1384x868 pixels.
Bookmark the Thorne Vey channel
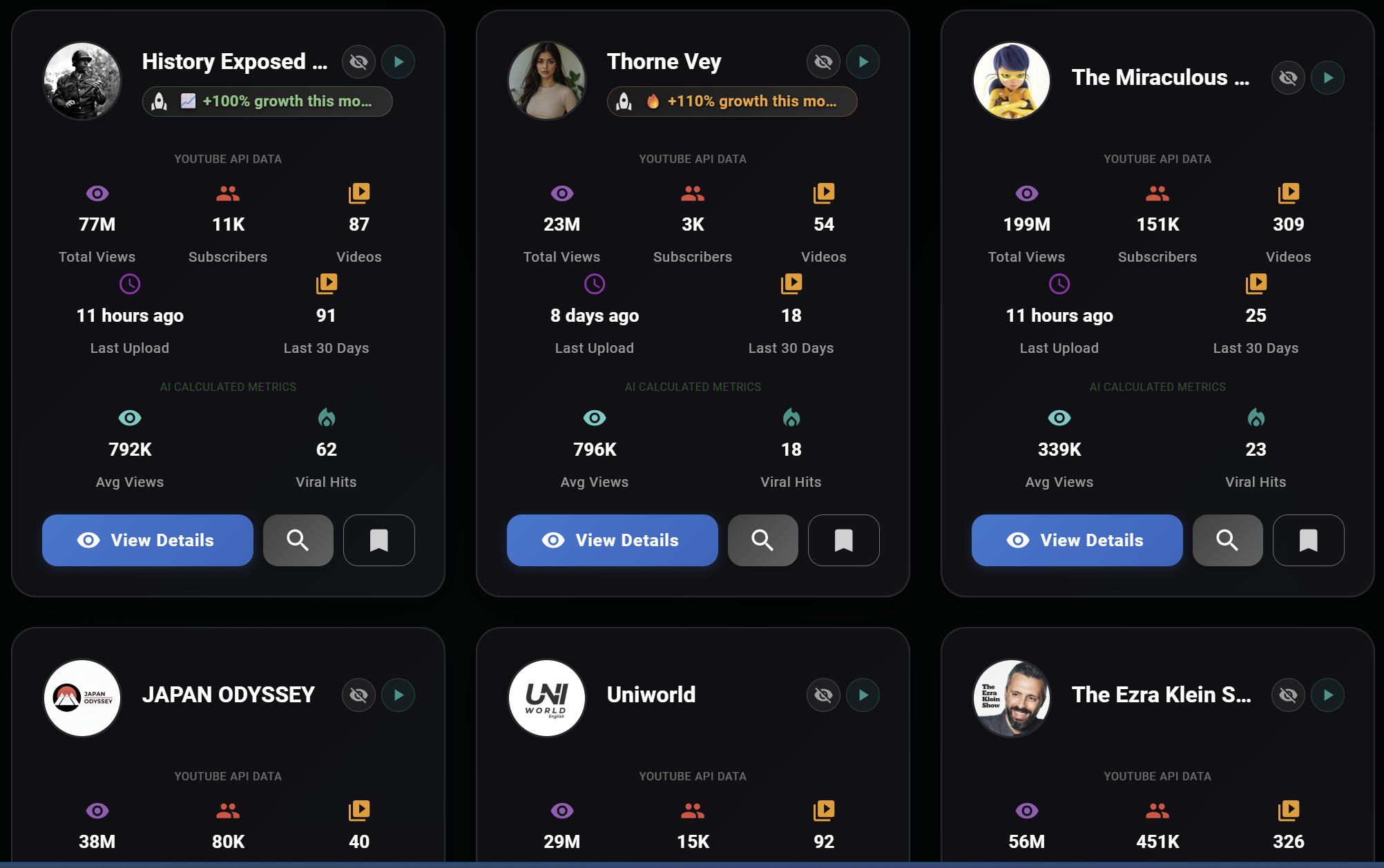coord(843,540)
